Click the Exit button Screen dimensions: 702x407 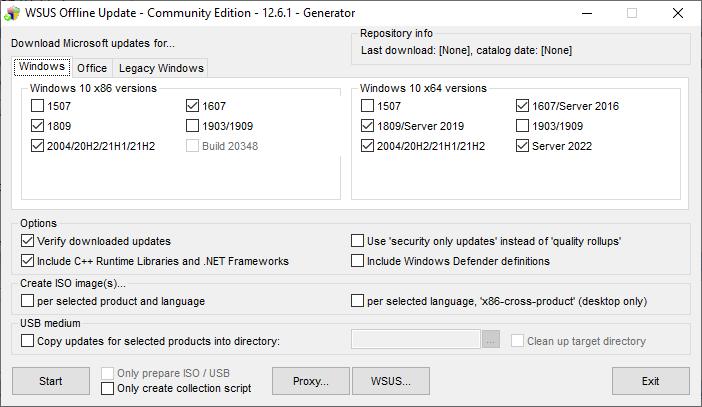[651, 381]
